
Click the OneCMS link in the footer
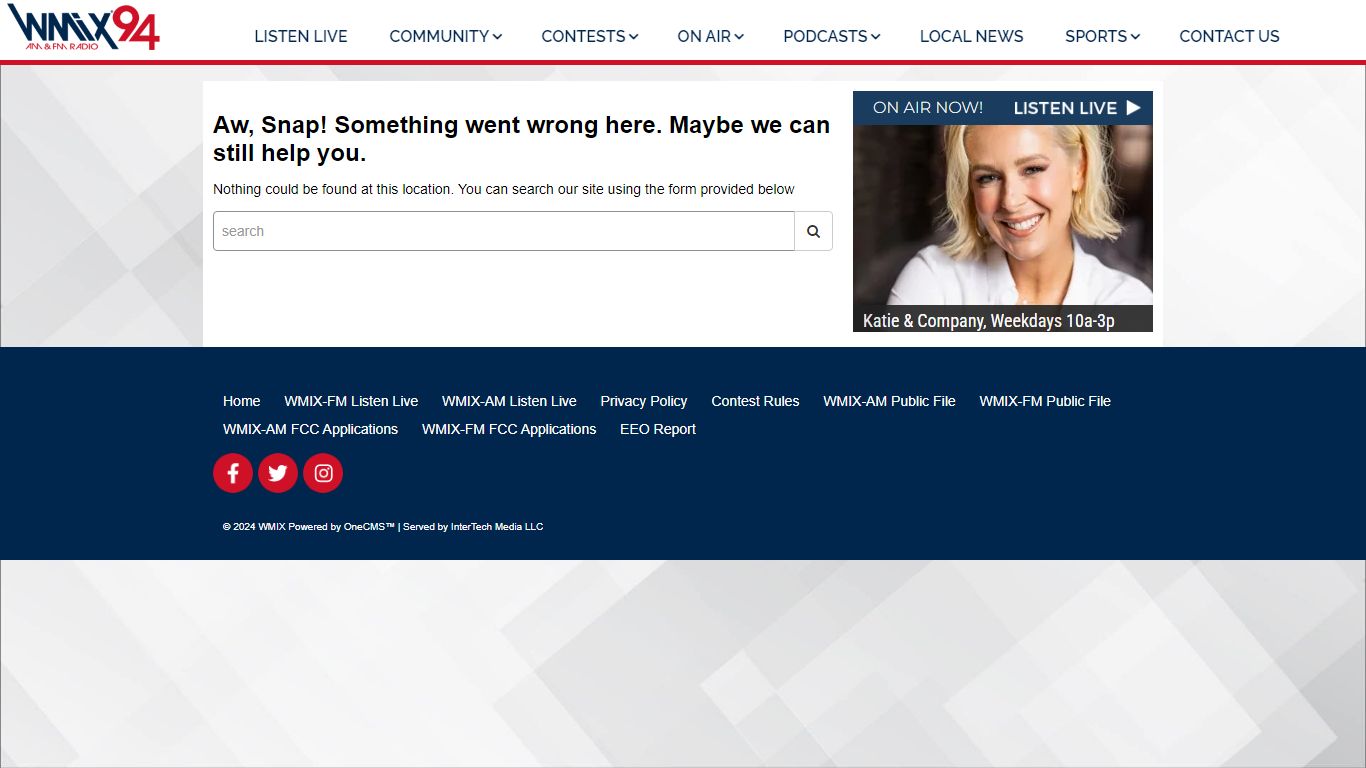pos(369,527)
